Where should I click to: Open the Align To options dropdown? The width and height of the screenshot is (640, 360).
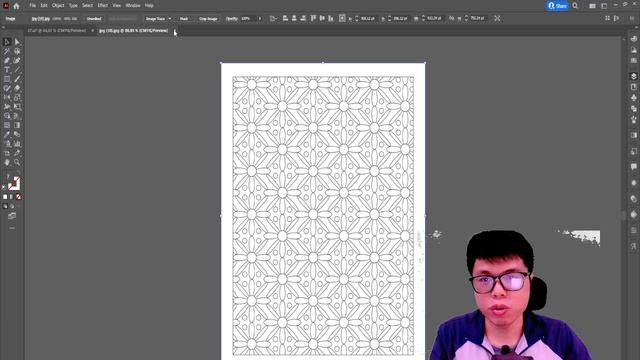(273, 18)
